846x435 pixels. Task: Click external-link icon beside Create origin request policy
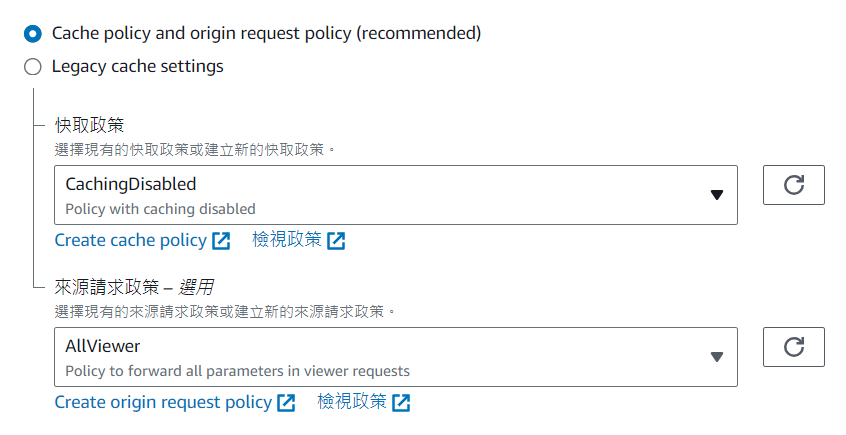[x=286, y=403]
